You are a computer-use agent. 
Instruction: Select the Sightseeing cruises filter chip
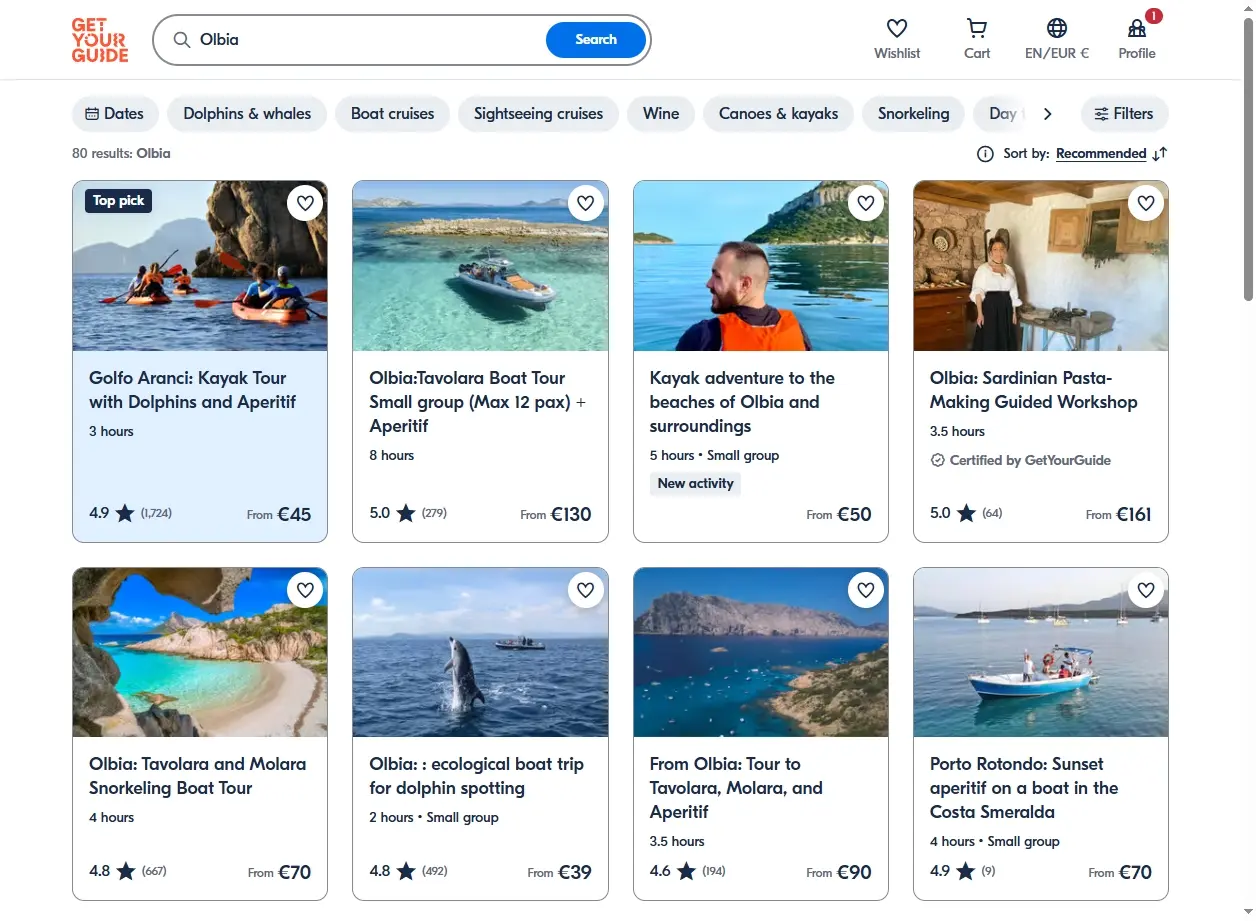(x=539, y=114)
